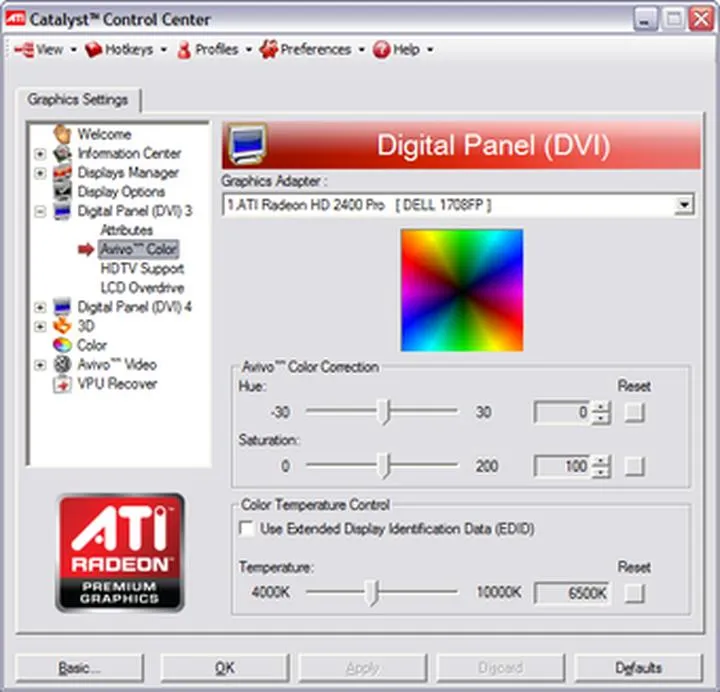The width and height of the screenshot is (720, 692).
Task: Click the Digital Panel (DVI) 4 monitor icon
Action: [62, 307]
